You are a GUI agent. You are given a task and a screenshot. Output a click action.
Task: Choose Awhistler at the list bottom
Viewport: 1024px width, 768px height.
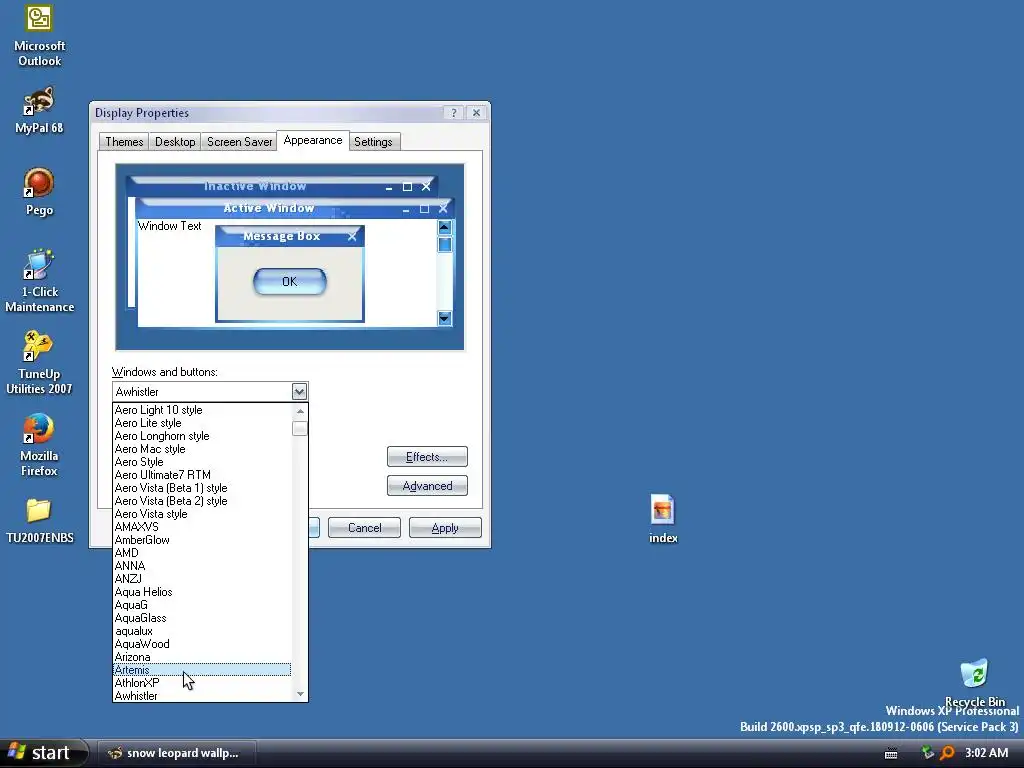coord(202,696)
